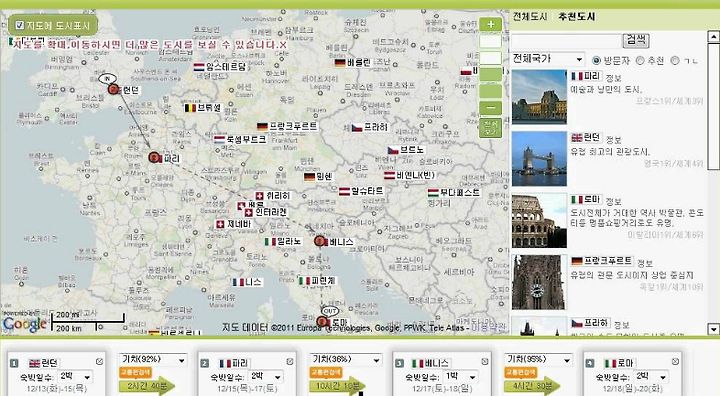Toggle the 지도에 도시표시 checkbox

coord(19,25)
